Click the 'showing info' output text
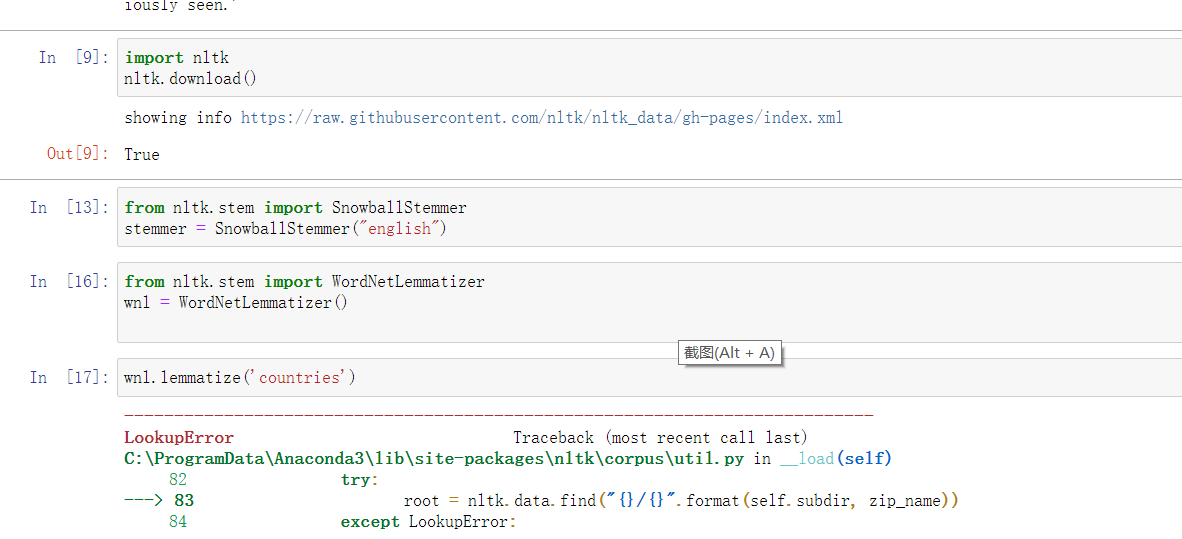1182x539 pixels. (x=178, y=118)
